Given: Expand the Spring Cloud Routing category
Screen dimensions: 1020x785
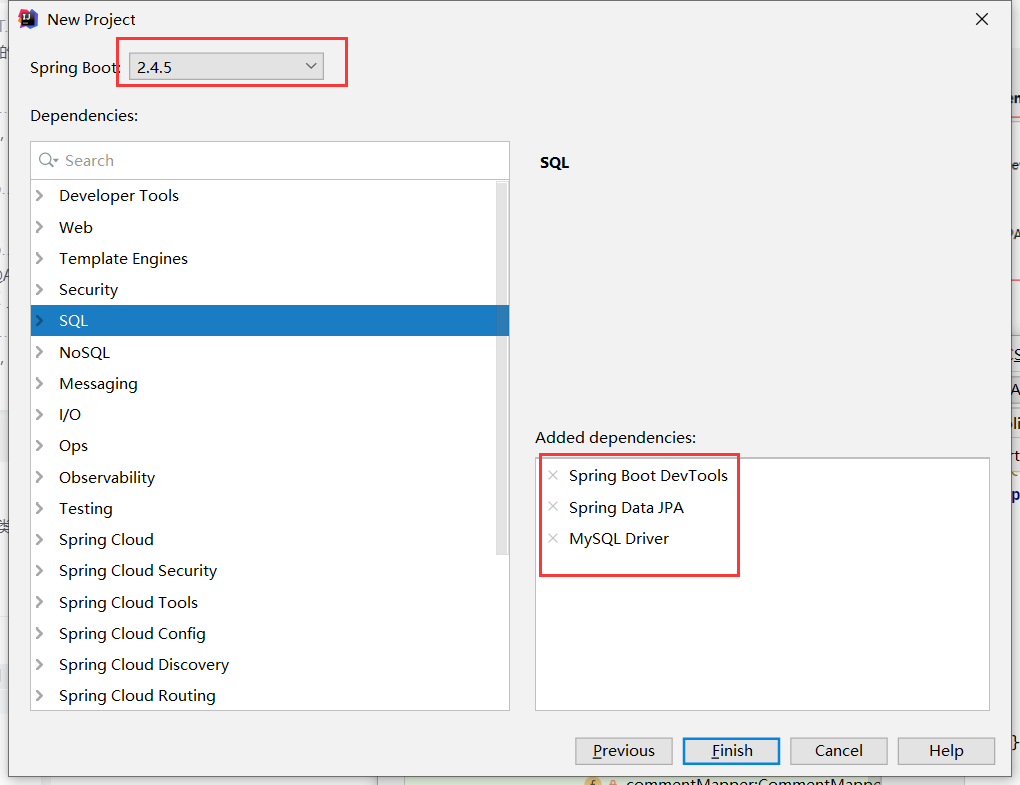Looking at the screenshot, I should tap(40, 695).
